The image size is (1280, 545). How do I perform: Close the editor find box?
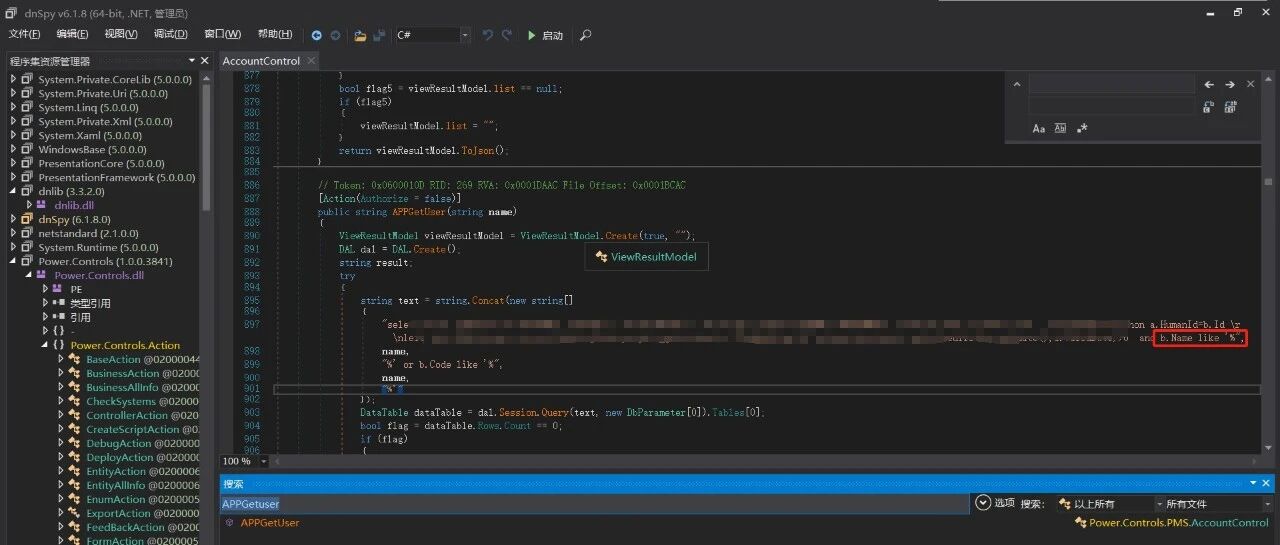(x=1250, y=85)
